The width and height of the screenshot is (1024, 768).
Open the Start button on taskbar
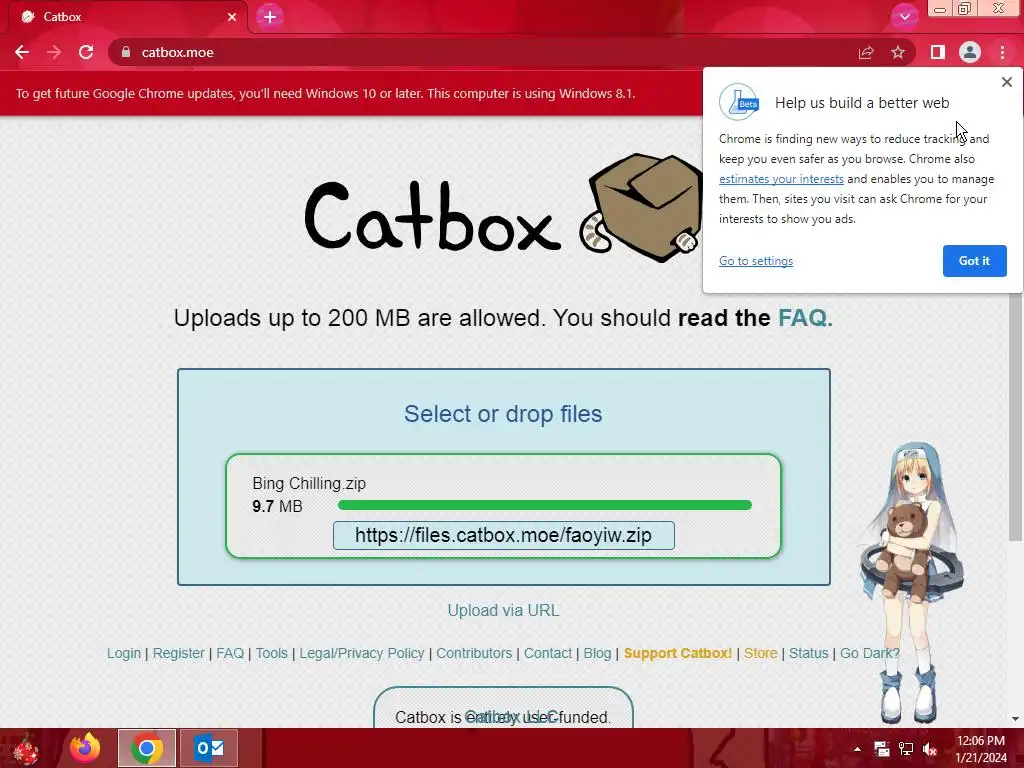click(x=26, y=748)
